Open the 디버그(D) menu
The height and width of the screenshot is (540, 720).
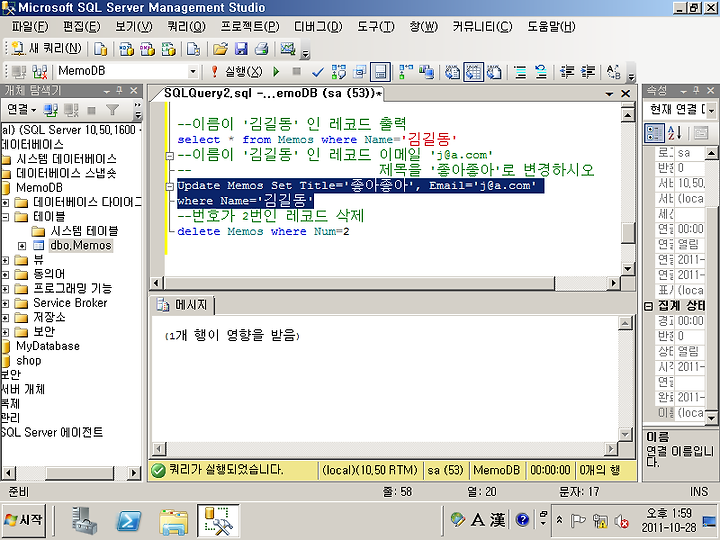(318, 27)
